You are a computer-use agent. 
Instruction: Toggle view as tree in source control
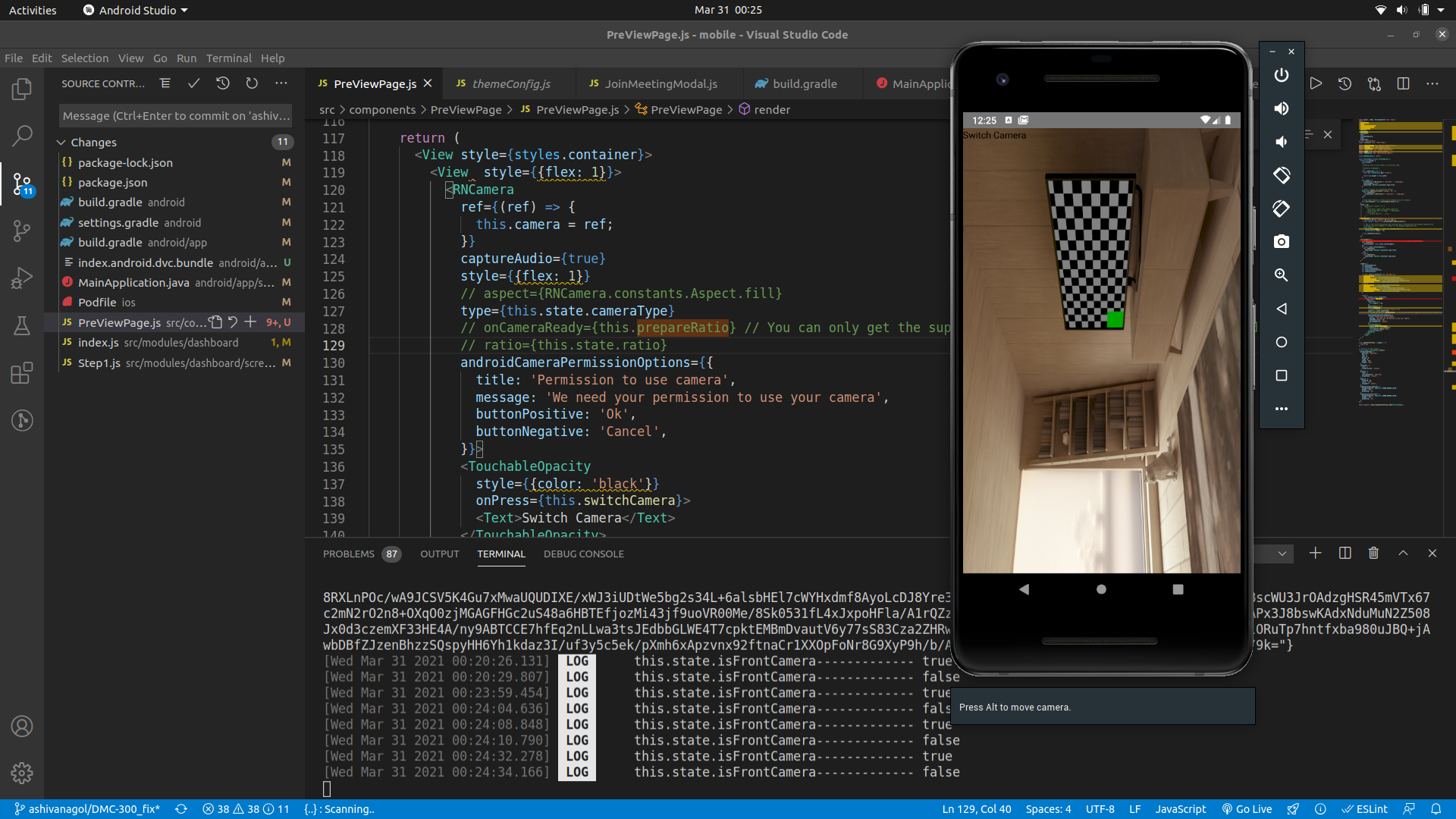(165, 83)
